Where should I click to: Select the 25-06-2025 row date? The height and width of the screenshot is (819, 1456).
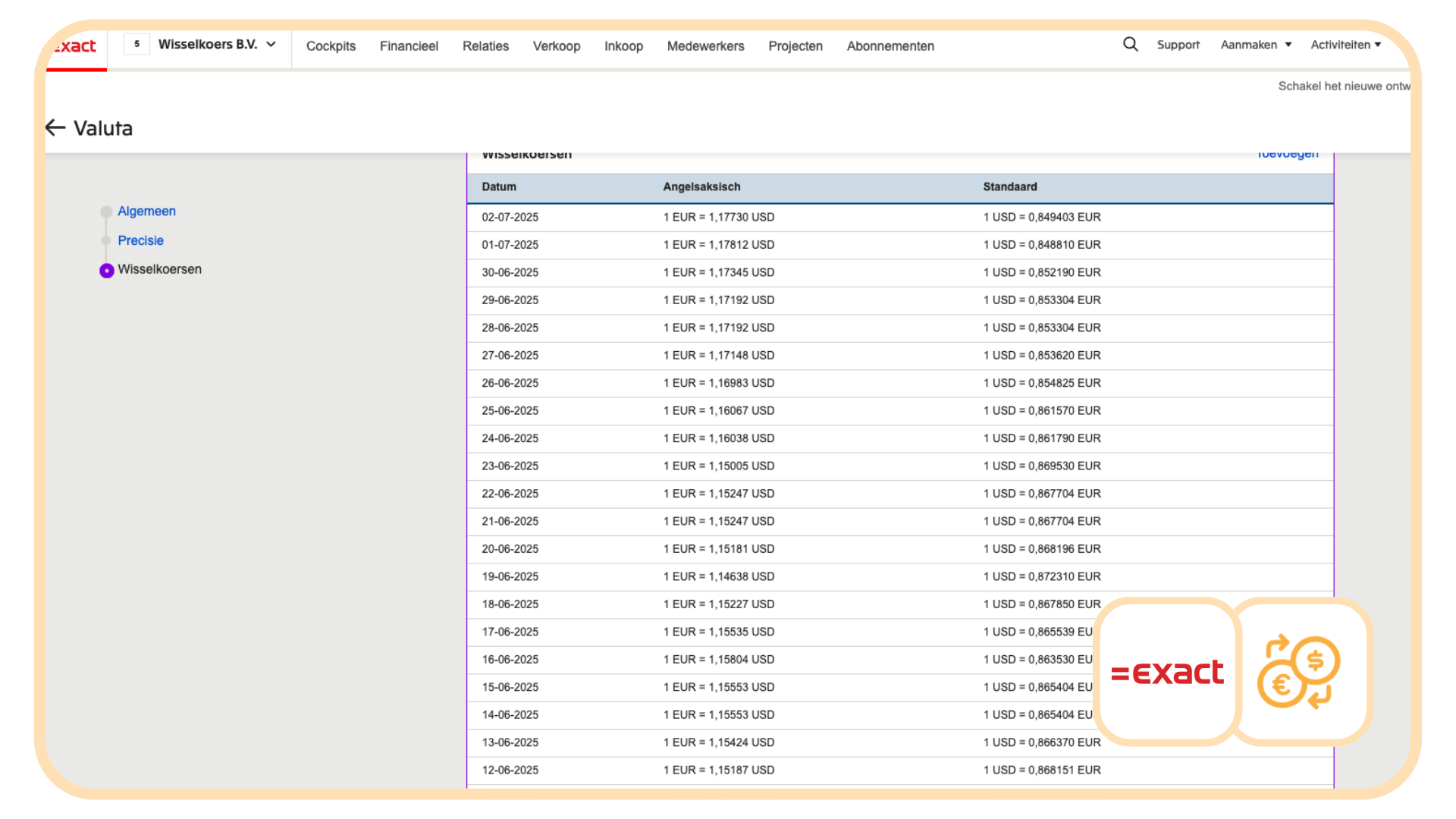coord(510,411)
